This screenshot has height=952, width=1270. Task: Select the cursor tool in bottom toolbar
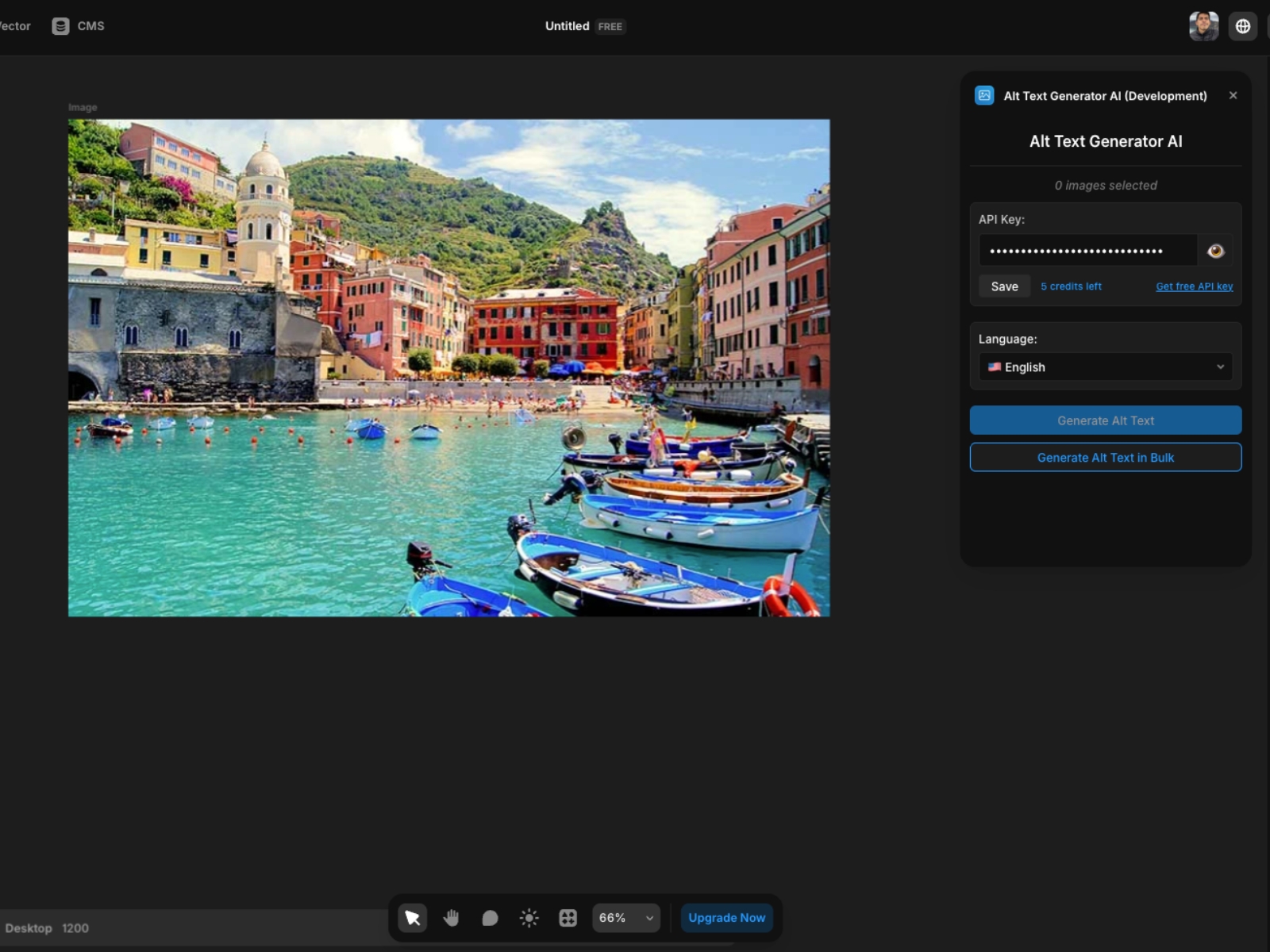coord(413,918)
